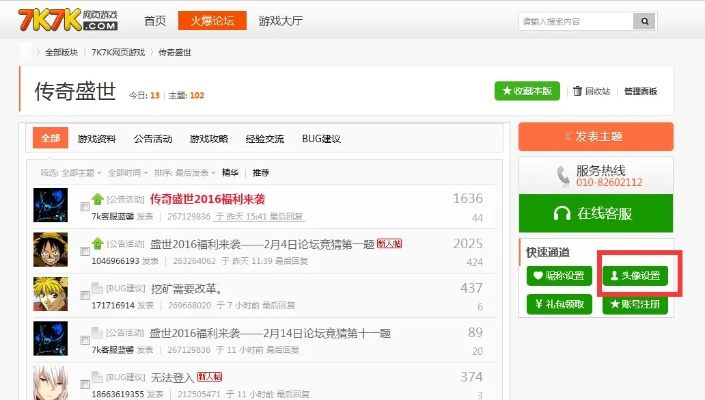The image size is (705, 400).
Task: Switch to the 经验交流 tab
Action: coord(265,139)
